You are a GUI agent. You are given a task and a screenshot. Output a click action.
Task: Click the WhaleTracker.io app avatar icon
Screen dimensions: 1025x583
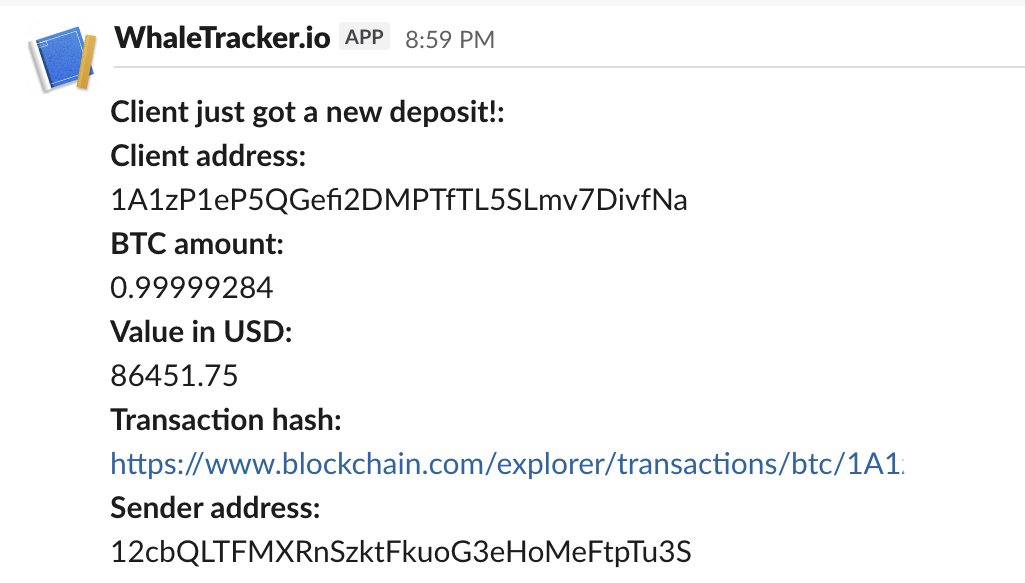click(64, 64)
